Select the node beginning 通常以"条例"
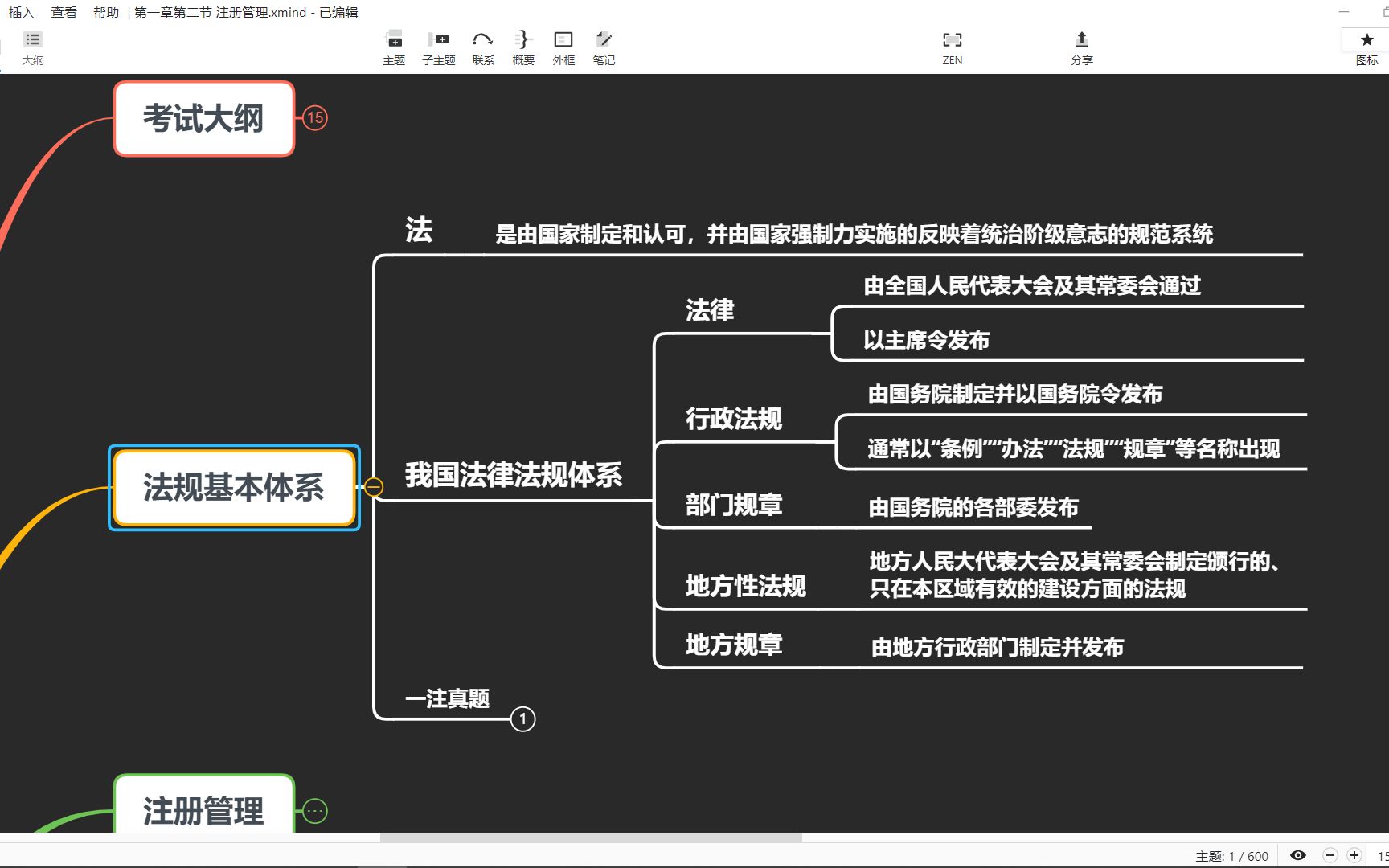Screen dimensions: 1389x868 pos(1073,448)
